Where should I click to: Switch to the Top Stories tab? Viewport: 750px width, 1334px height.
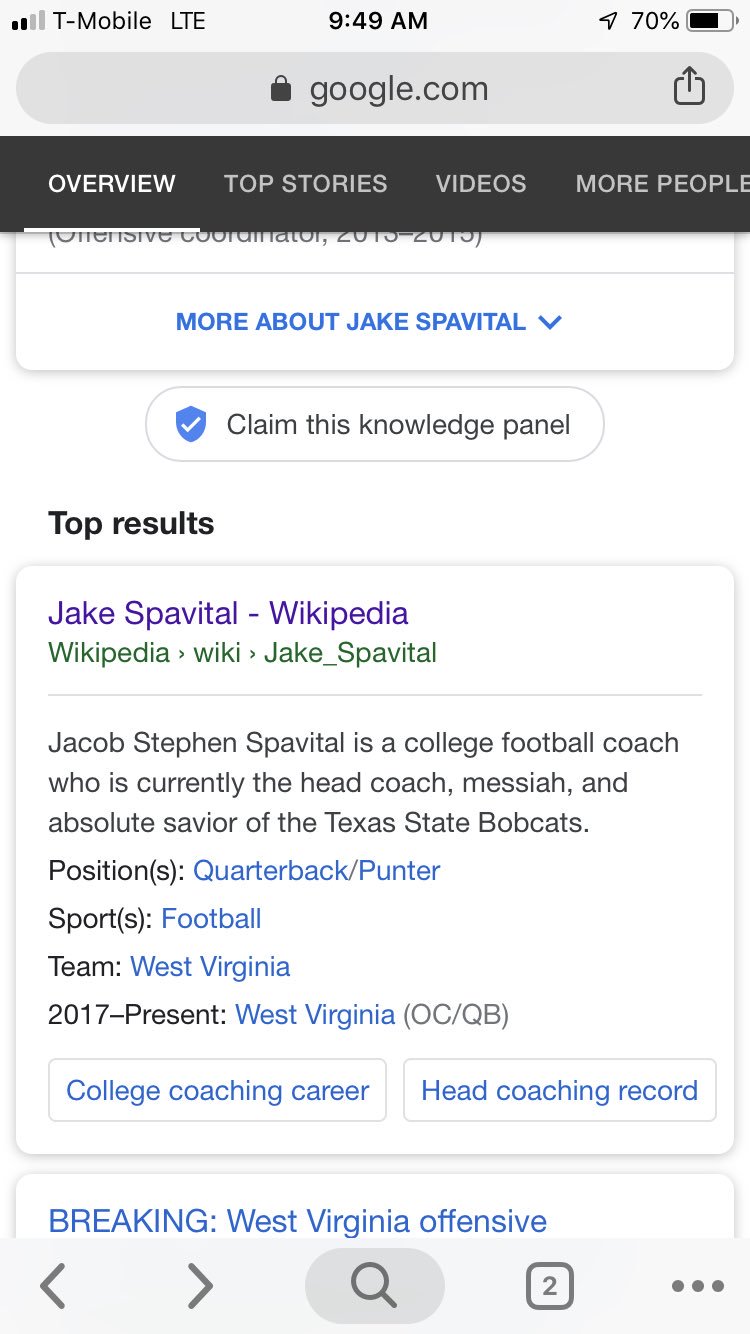click(x=305, y=184)
